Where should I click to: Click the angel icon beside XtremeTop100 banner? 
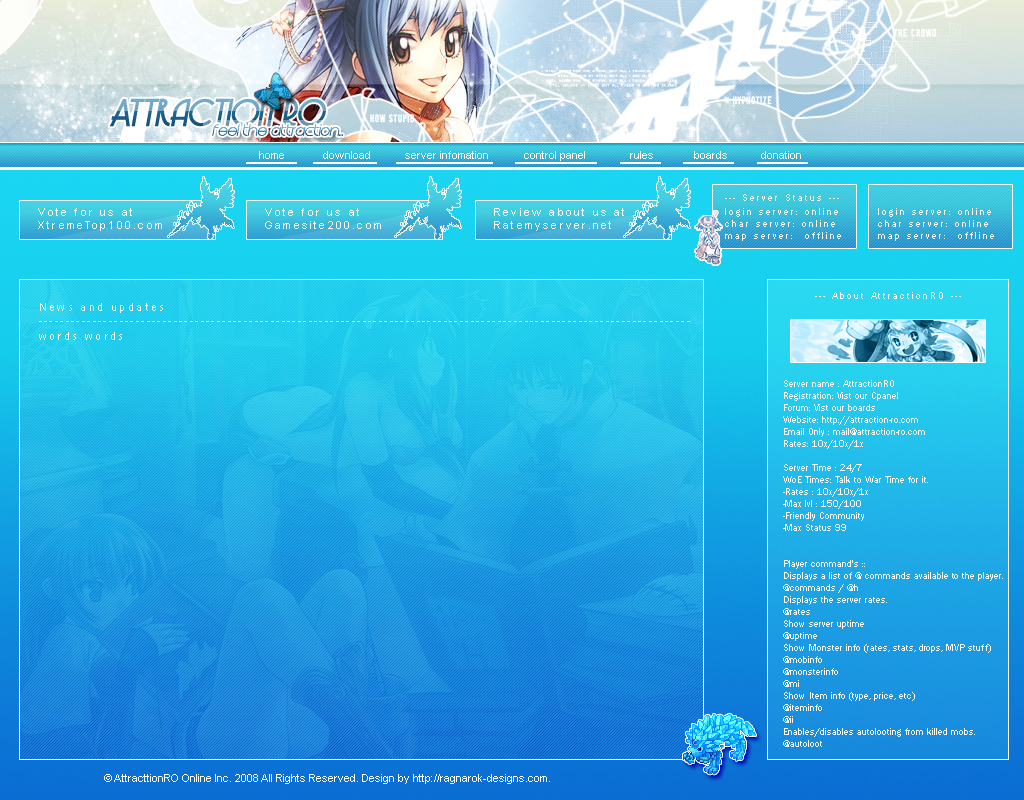coord(207,208)
